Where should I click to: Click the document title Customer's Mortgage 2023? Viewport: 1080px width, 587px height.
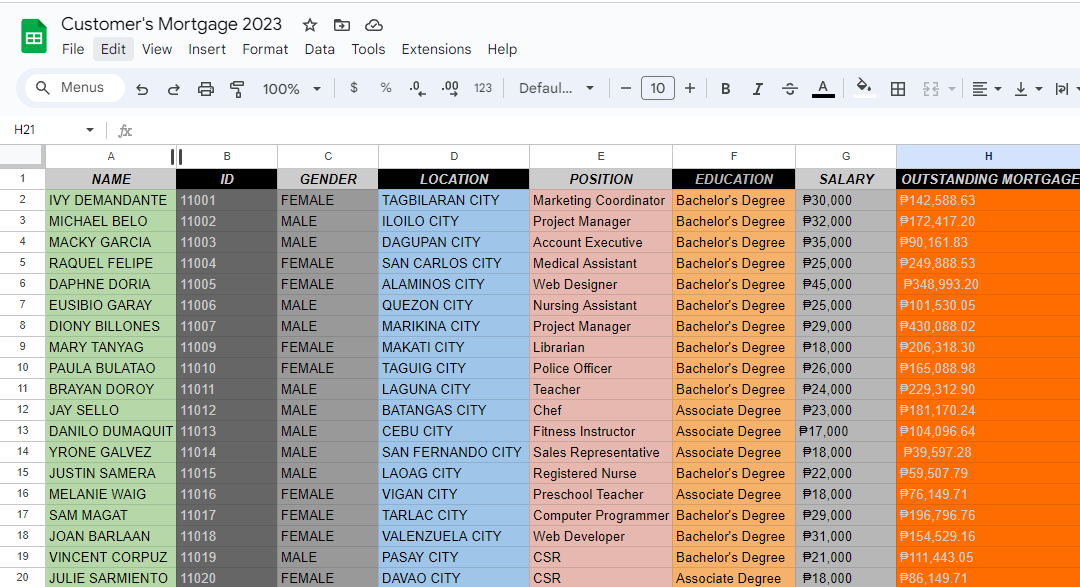(172, 24)
